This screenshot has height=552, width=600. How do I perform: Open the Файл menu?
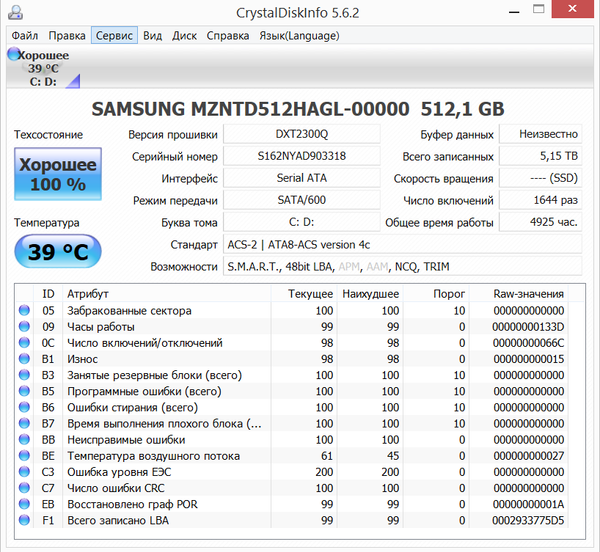coord(25,36)
